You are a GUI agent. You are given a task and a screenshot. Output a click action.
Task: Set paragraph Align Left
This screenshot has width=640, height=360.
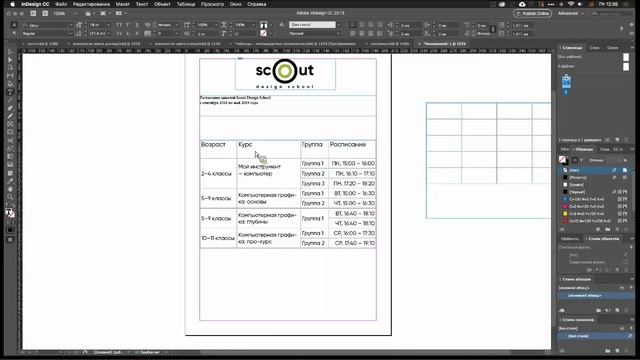coord(353,25)
